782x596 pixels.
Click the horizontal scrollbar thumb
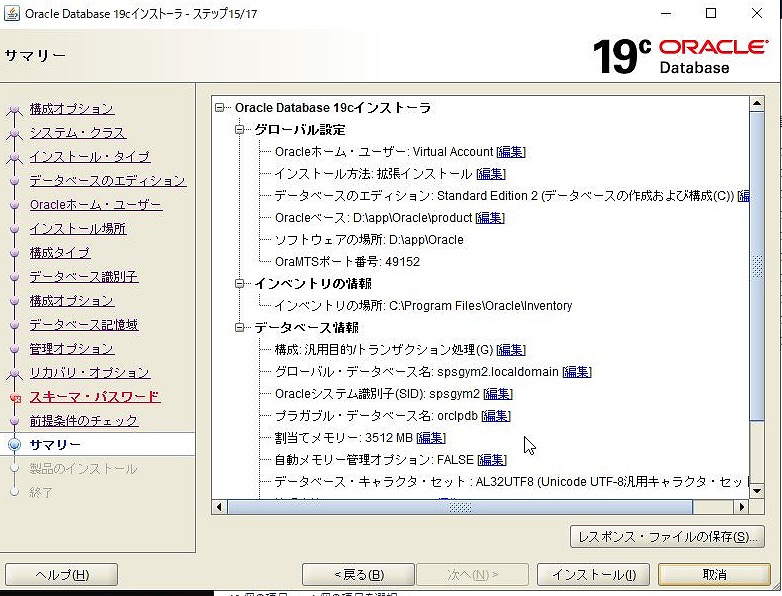point(460,507)
